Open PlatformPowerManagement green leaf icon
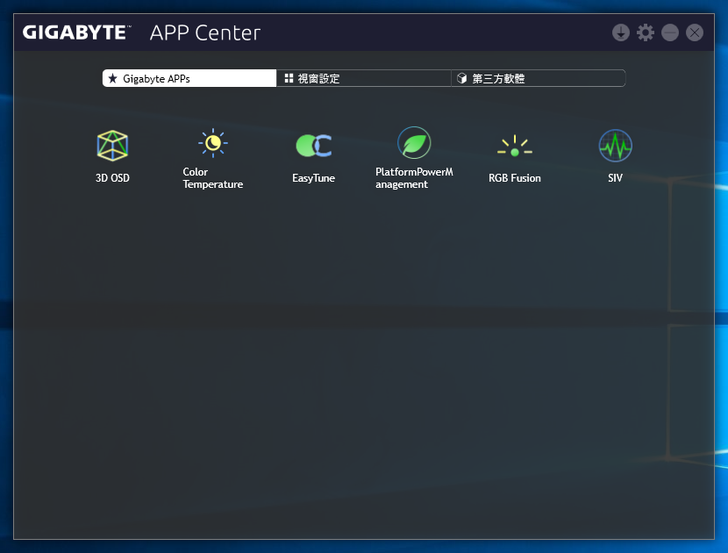 pyautogui.click(x=414, y=143)
